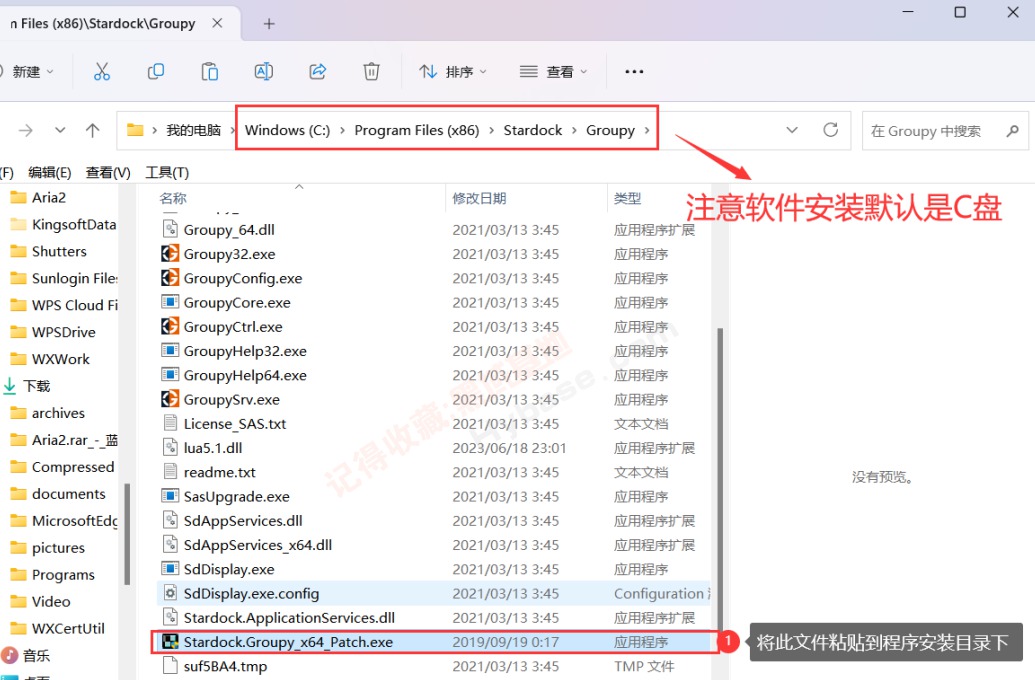This screenshot has width=1035, height=680.
Task: Select Groupy32.exe file icon
Action: pyautogui.click(x=170, y=254)
